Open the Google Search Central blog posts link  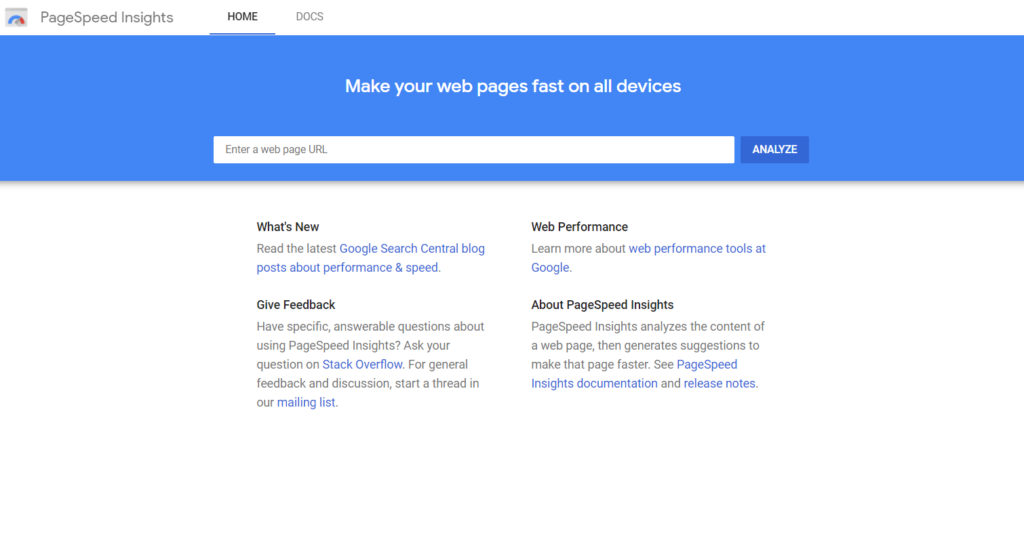[x=370, y=258]
